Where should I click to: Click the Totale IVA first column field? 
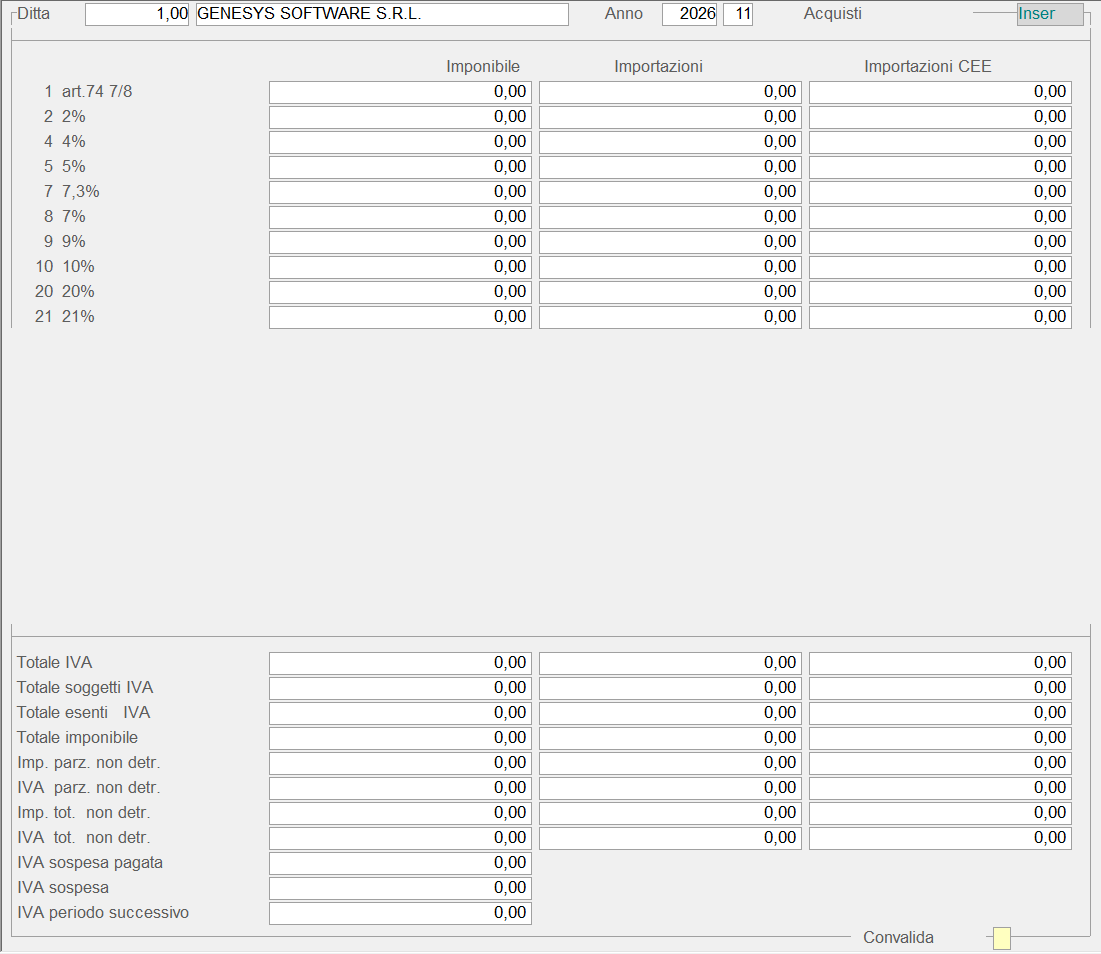pyautogui.click(x=400, y=663)
